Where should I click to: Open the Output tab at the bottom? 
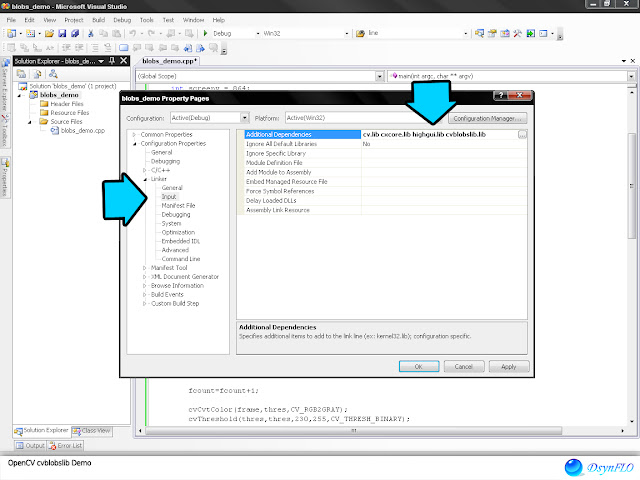click(31, 445)
